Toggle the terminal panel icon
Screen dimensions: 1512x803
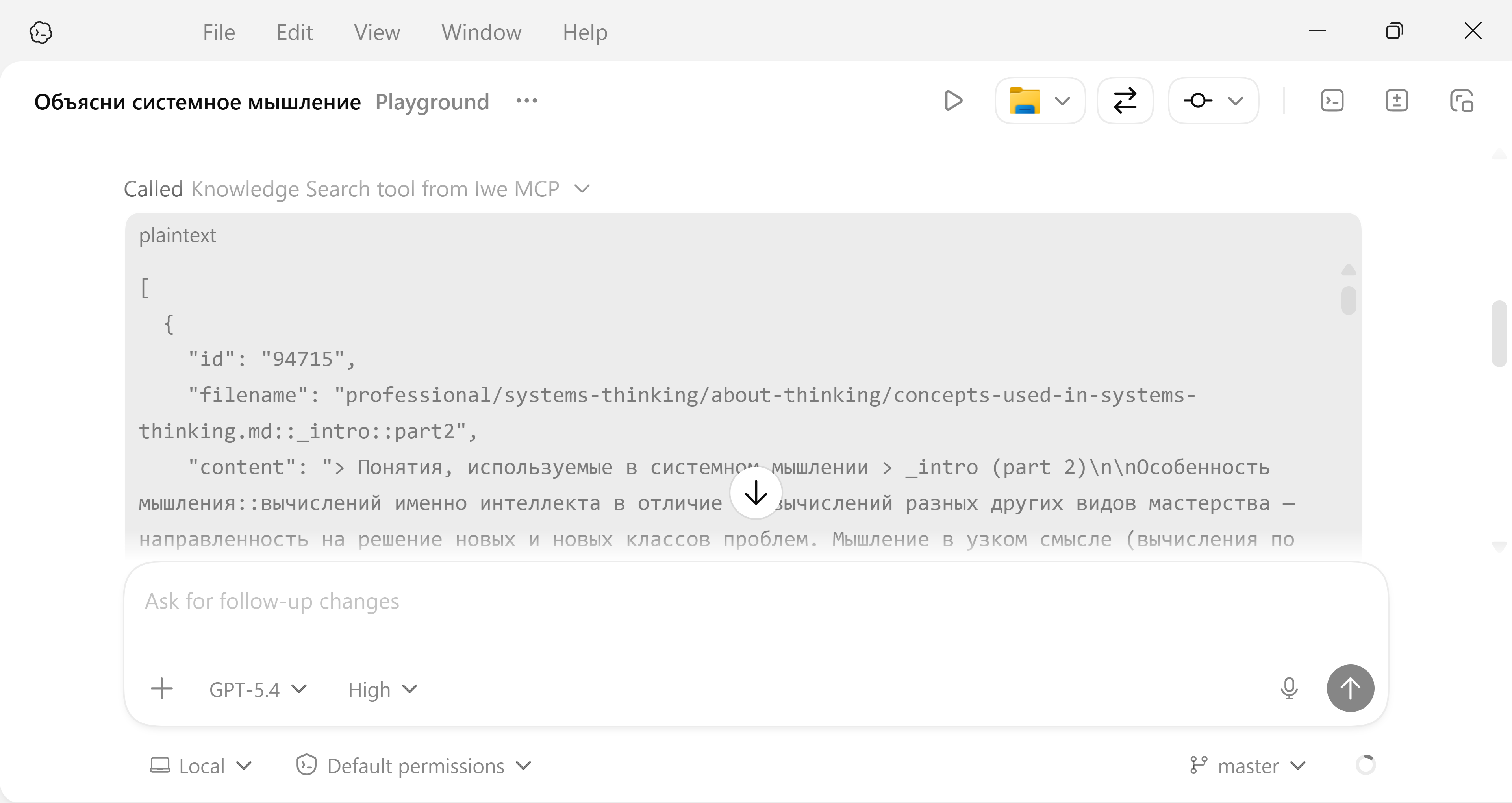1332,101
